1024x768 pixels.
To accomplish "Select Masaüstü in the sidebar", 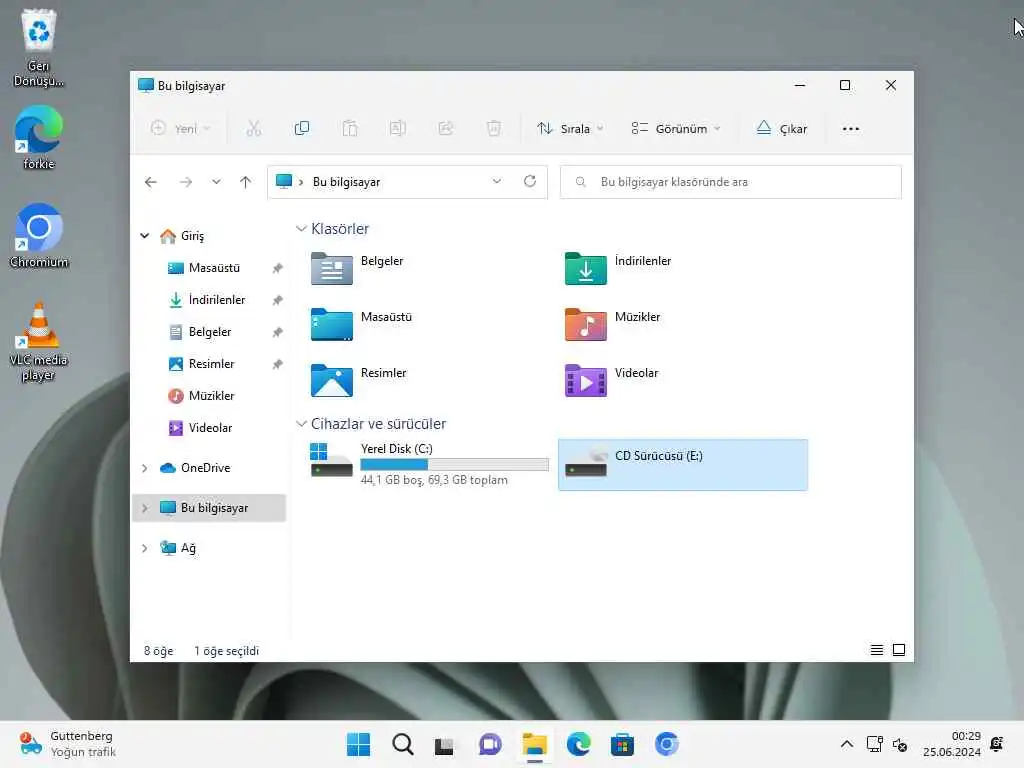I will tap(214, 268).
